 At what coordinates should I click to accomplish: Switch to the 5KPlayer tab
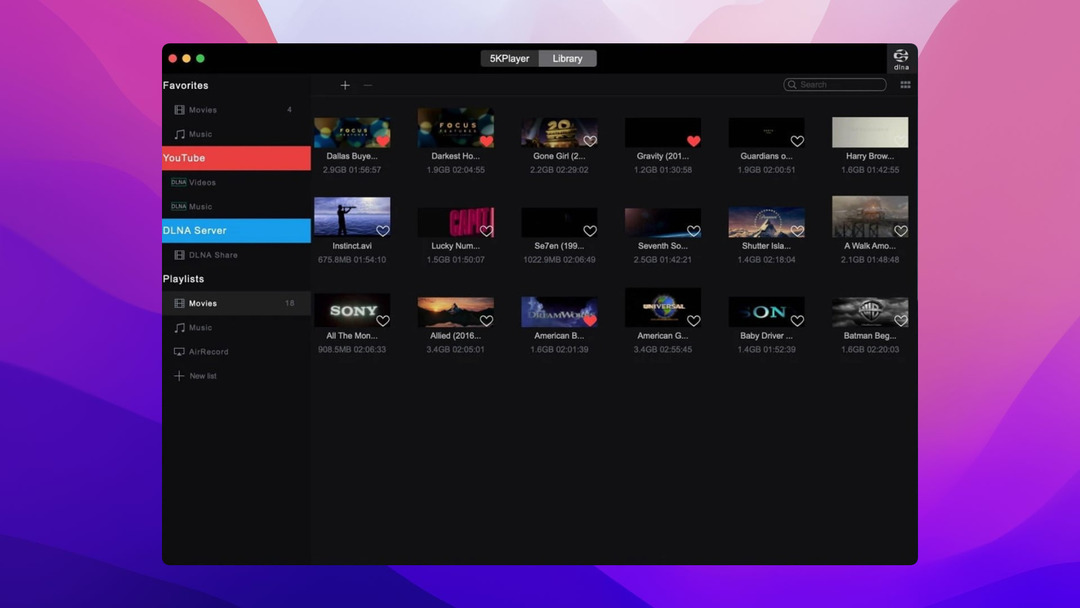click(x=510, y=59)
